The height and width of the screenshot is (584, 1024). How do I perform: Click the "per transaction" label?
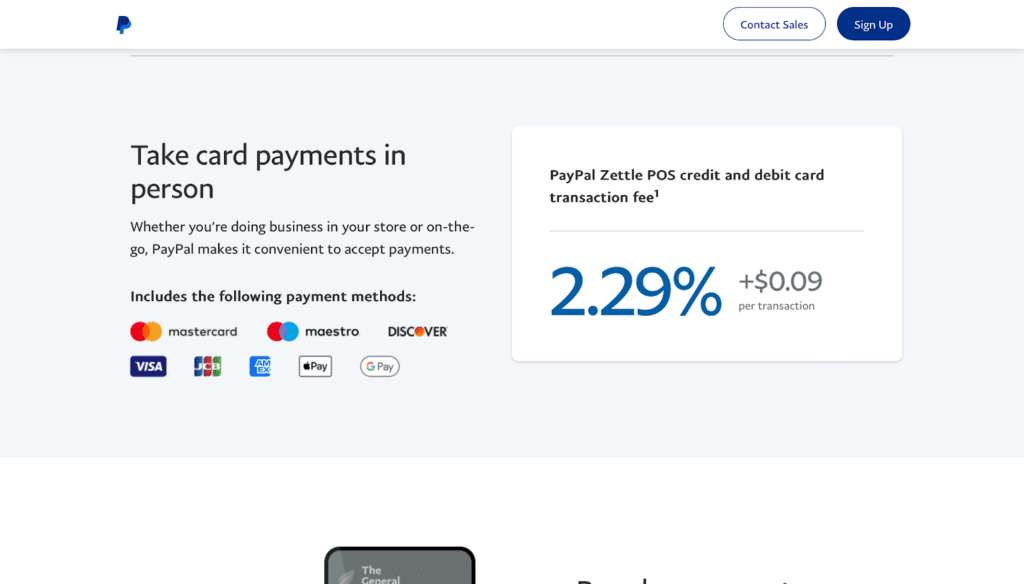[776, 306]
